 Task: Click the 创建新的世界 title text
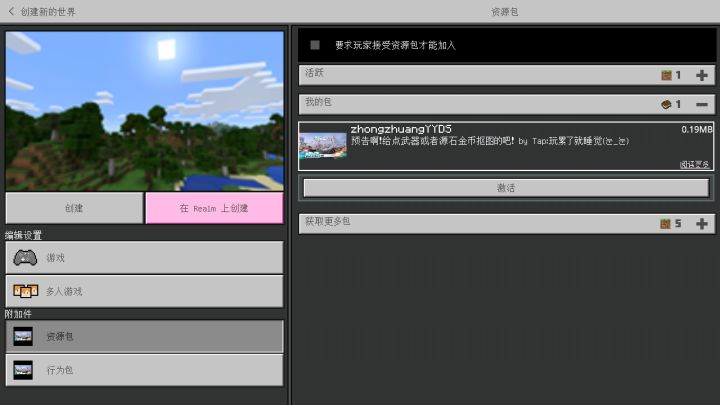click(x=48, y=12)
